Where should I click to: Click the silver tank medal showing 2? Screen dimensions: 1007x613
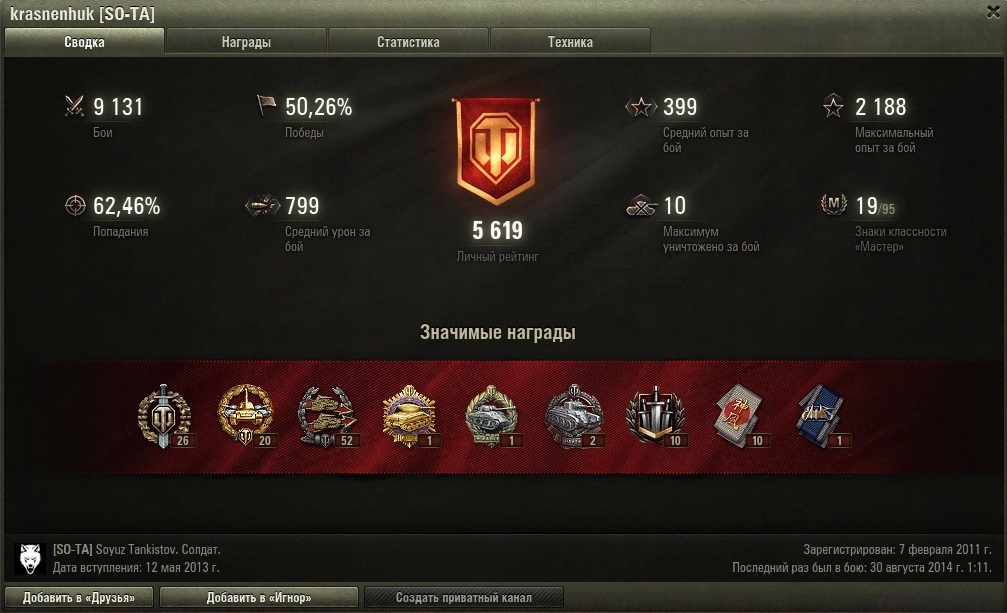pyautogui.click(x=574, y=416)
